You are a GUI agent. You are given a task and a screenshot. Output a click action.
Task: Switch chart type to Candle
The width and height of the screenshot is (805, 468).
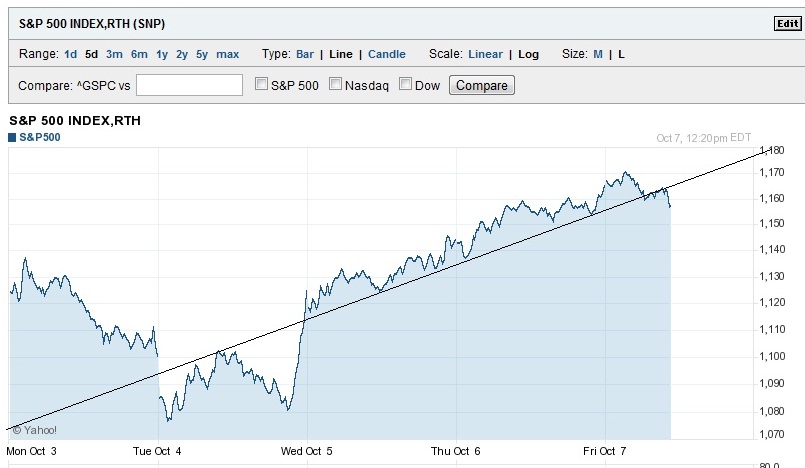pos(387,54)
